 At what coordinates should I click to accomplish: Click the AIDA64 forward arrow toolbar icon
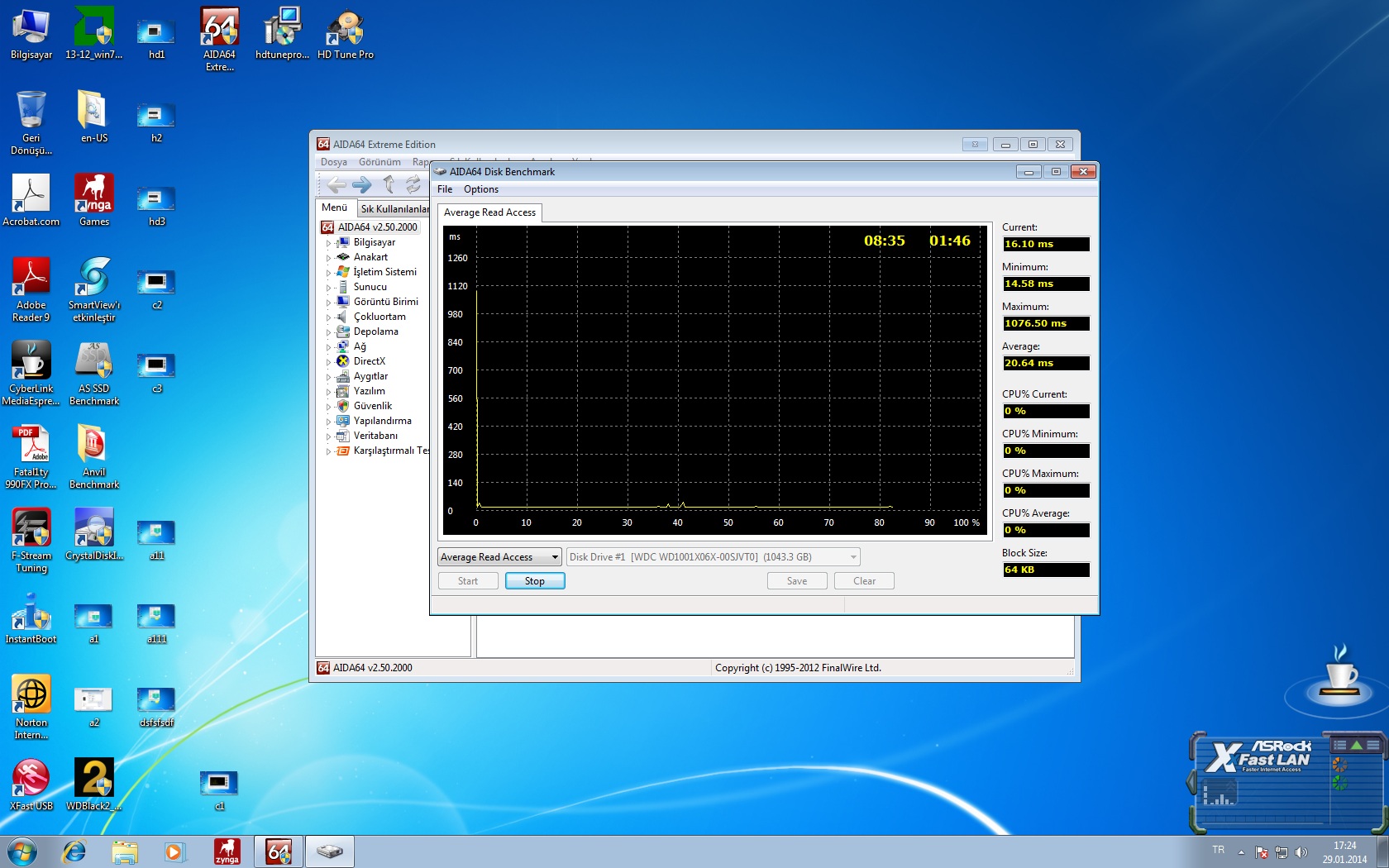click(x=362, y=184)
